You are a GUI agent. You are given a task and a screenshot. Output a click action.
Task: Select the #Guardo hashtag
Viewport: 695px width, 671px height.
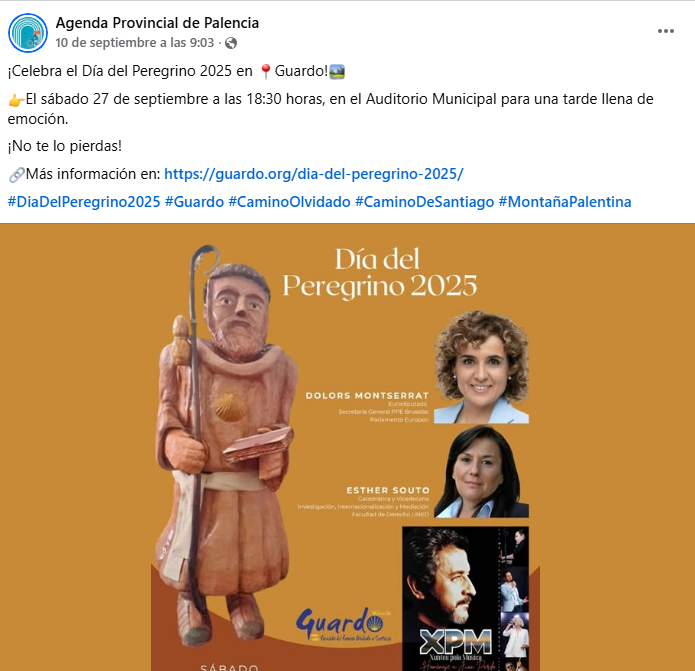pos(195,202)
